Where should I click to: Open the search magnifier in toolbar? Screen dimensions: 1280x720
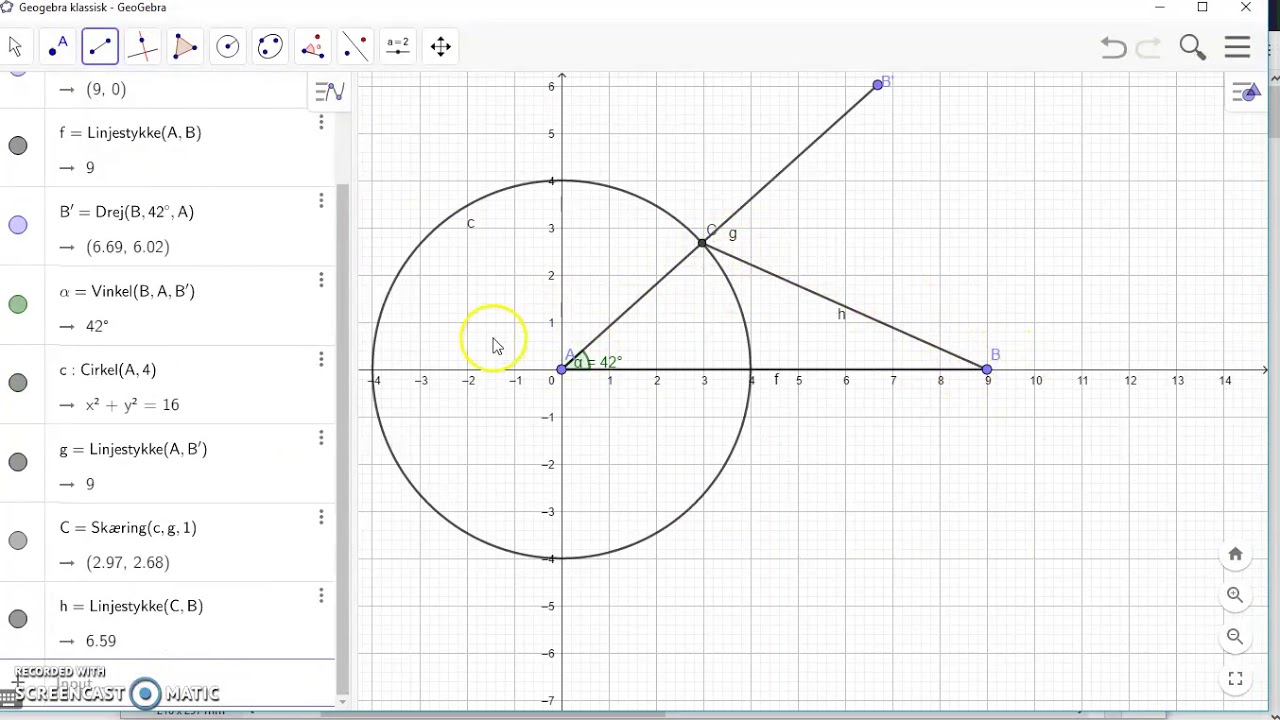pyautogui.click(x=1192, y=47)
